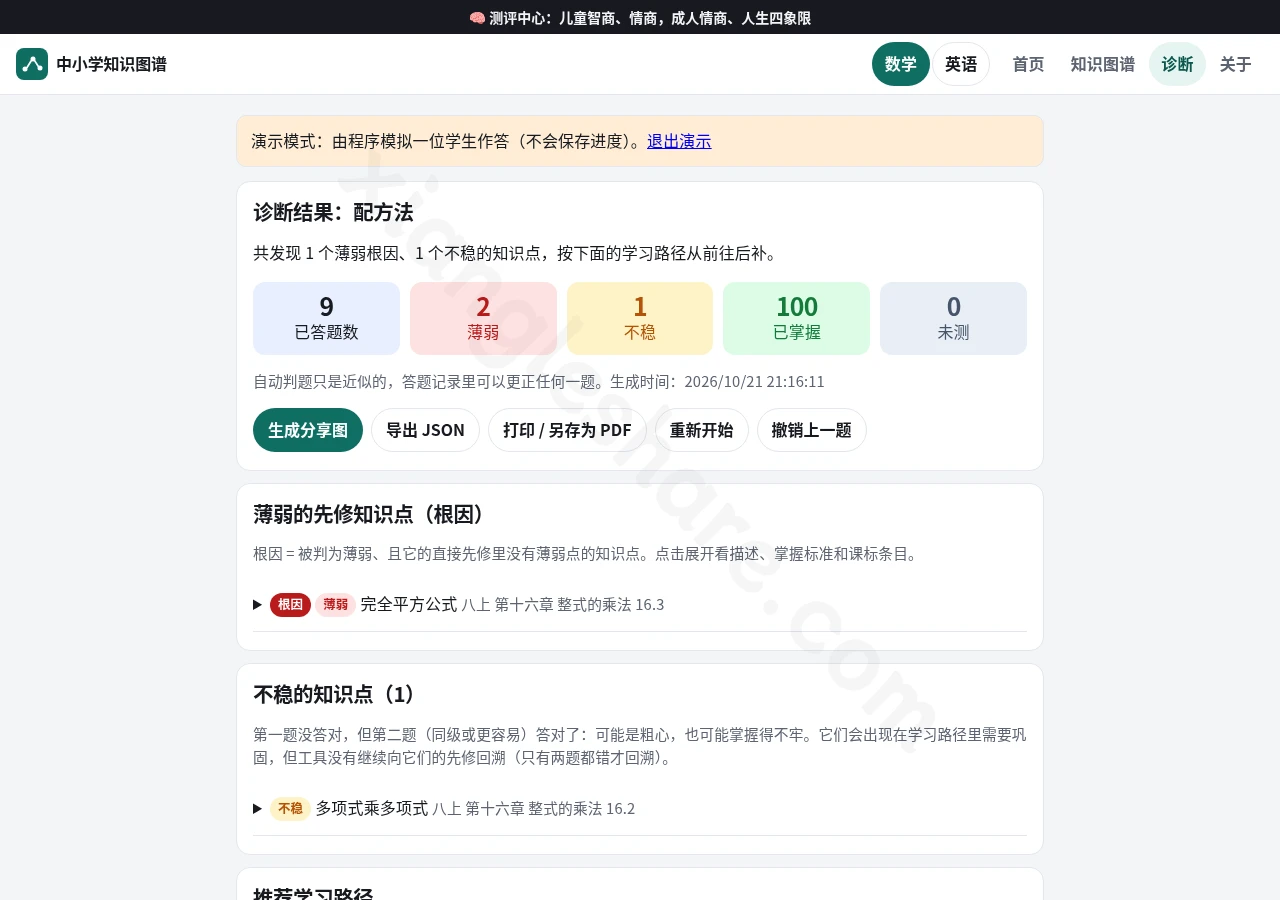Viewport: 1280px width, 900px height.
Task: Click the red 薄弱 stat card
Action: tap(483, 318)
